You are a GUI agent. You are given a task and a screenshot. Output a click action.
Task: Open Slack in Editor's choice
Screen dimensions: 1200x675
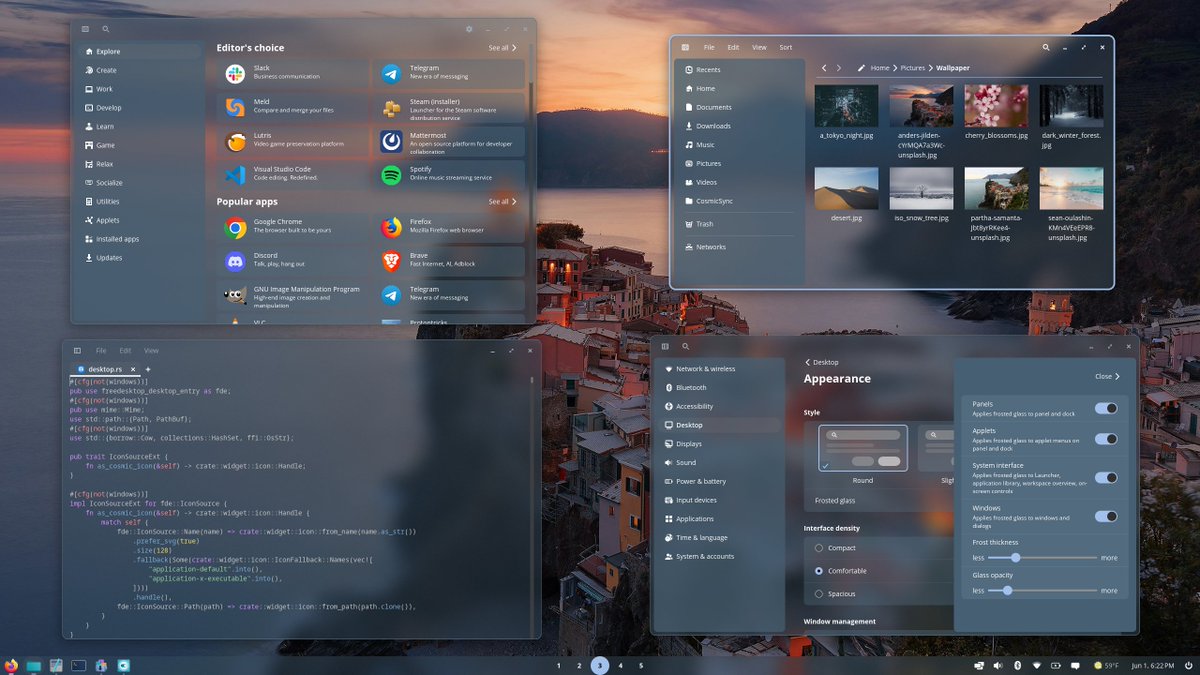(293, 72)
